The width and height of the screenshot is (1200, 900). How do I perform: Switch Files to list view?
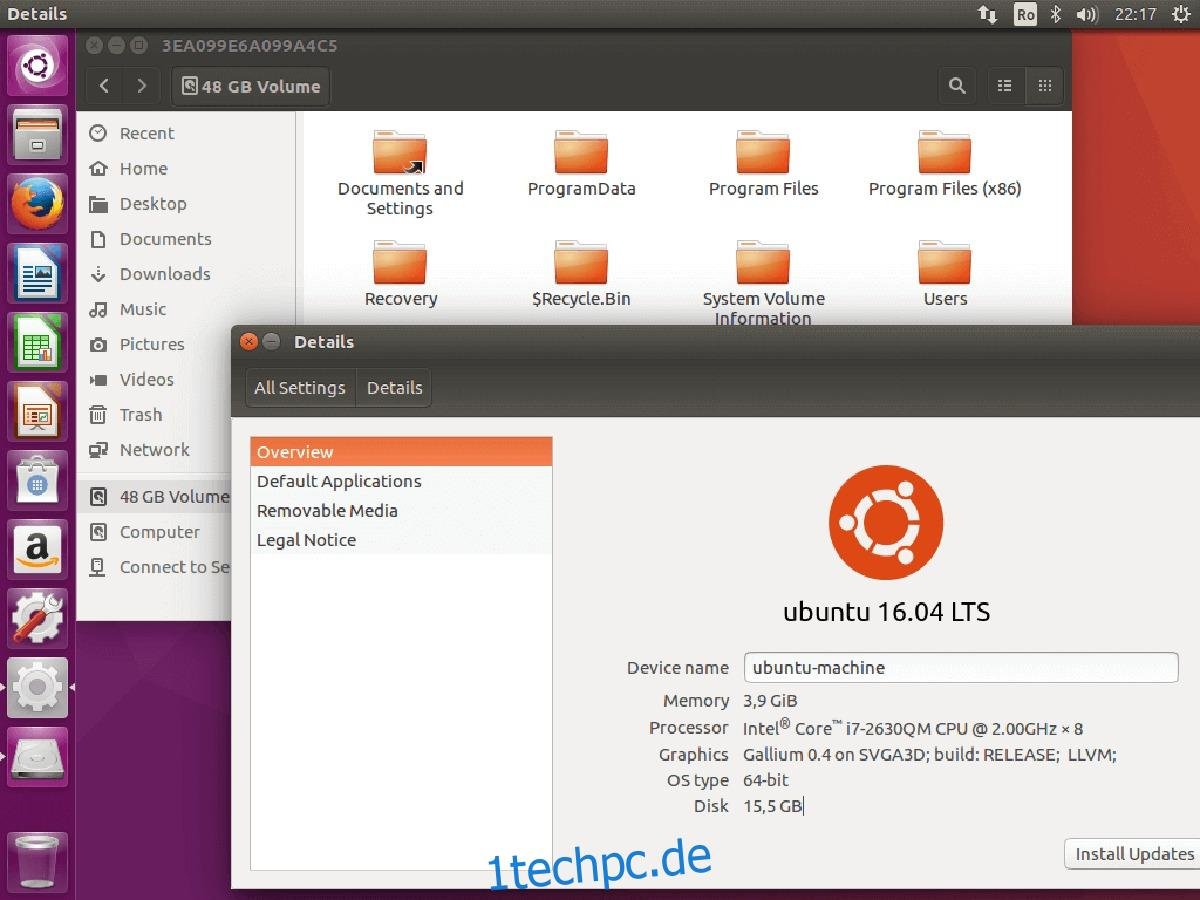1005,86
